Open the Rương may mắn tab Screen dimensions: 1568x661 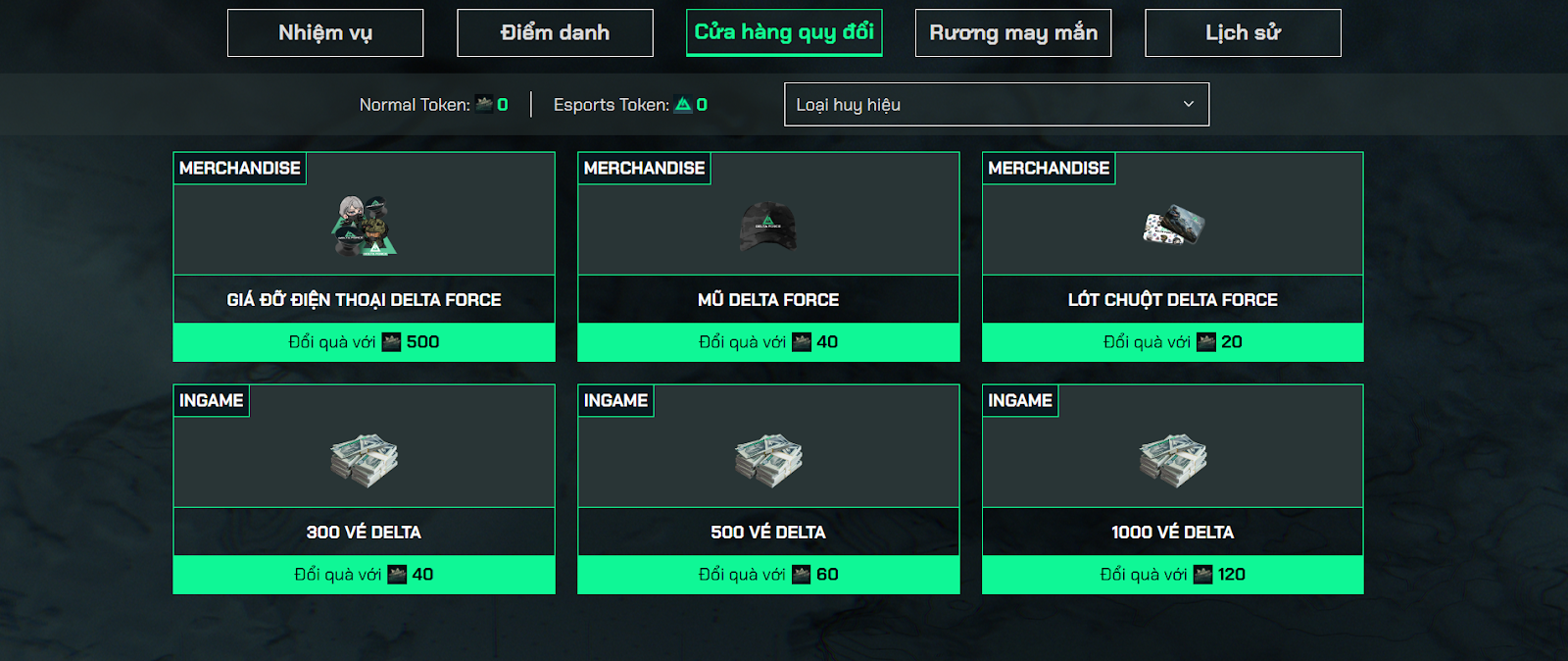pos(1013,32)
